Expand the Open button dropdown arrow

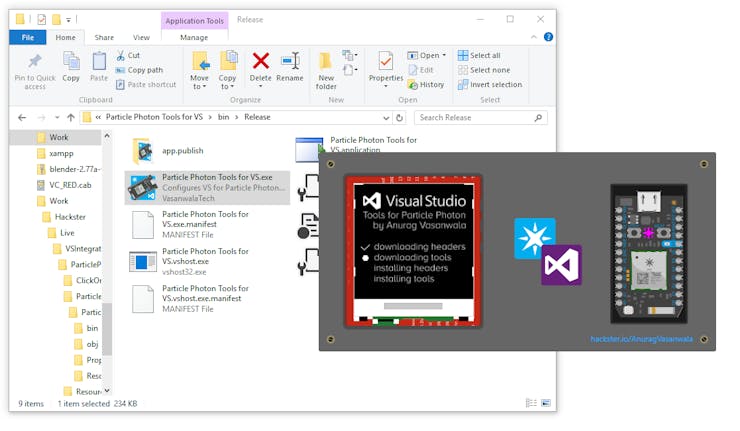pyautogui.click(x=444, y=55)
